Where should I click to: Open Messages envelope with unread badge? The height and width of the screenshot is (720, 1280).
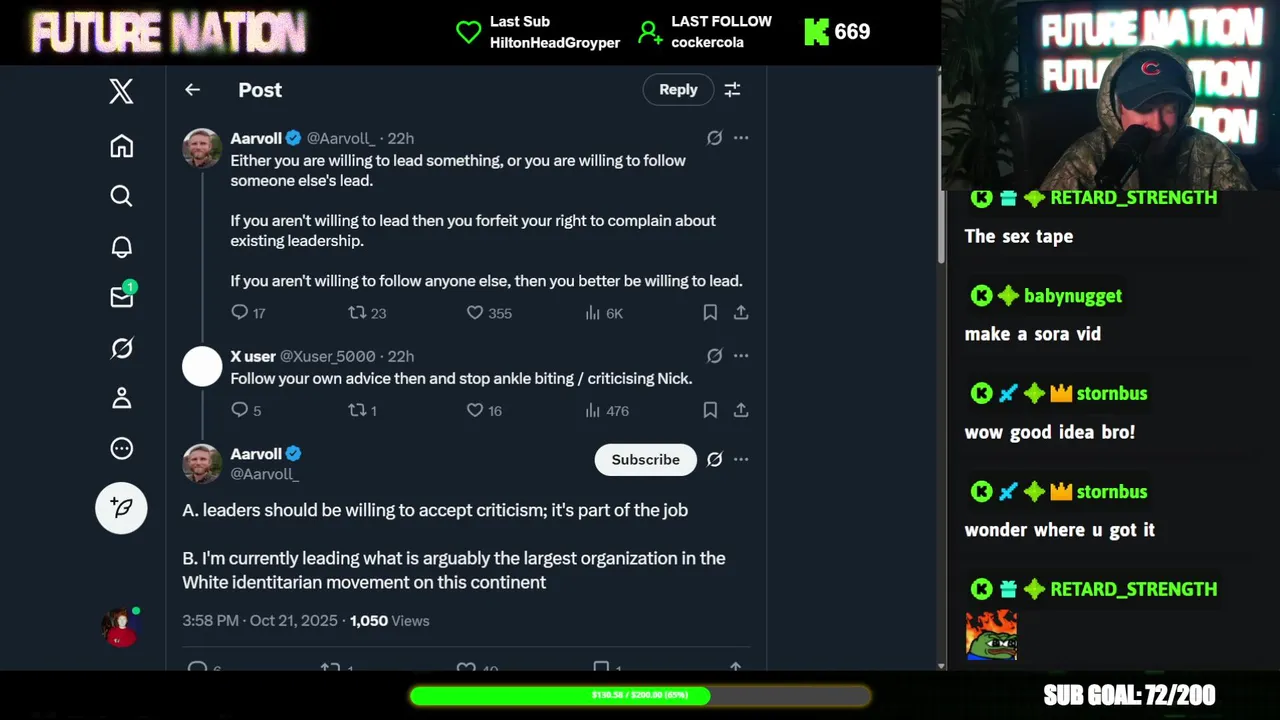122,296
